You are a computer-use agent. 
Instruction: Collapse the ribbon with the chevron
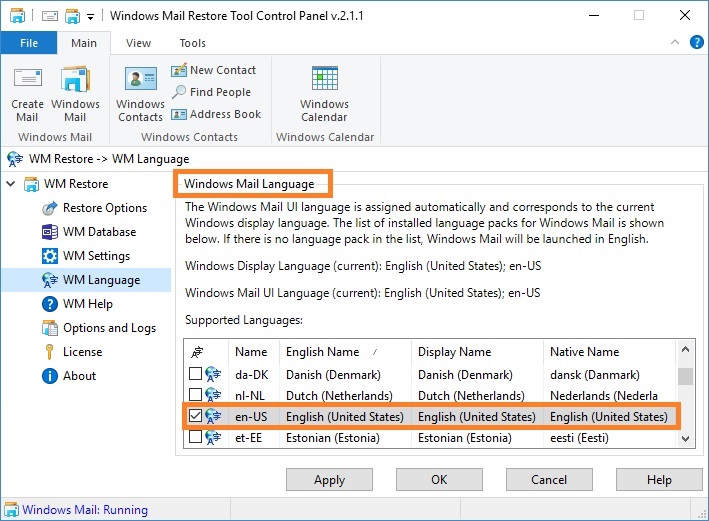point(675,43)
